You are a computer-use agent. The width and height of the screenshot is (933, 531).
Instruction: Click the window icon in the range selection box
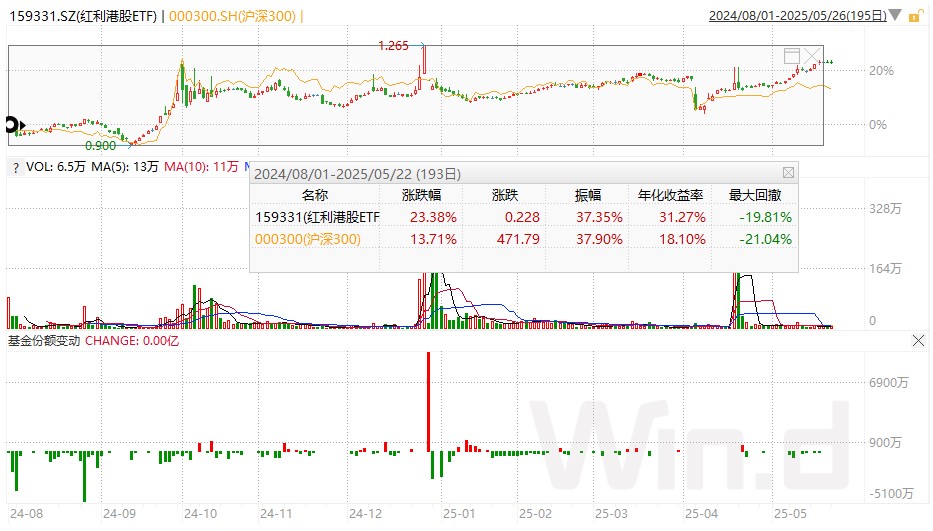point(792,56)
